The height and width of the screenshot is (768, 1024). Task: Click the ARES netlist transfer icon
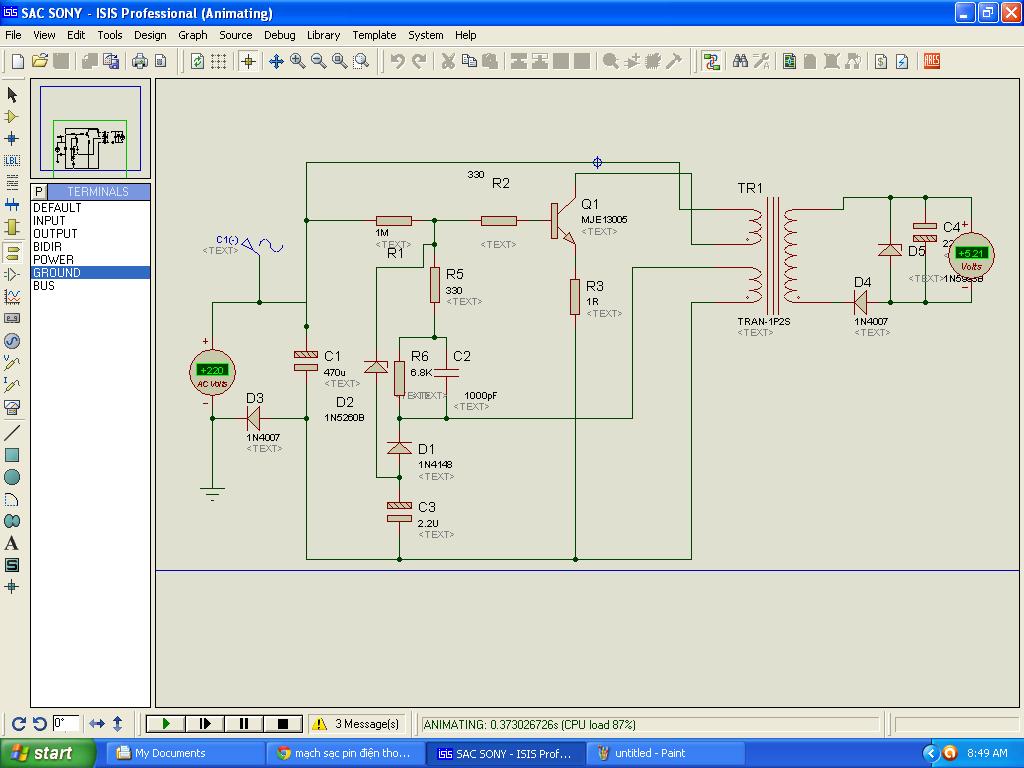[x=932, y=61]
